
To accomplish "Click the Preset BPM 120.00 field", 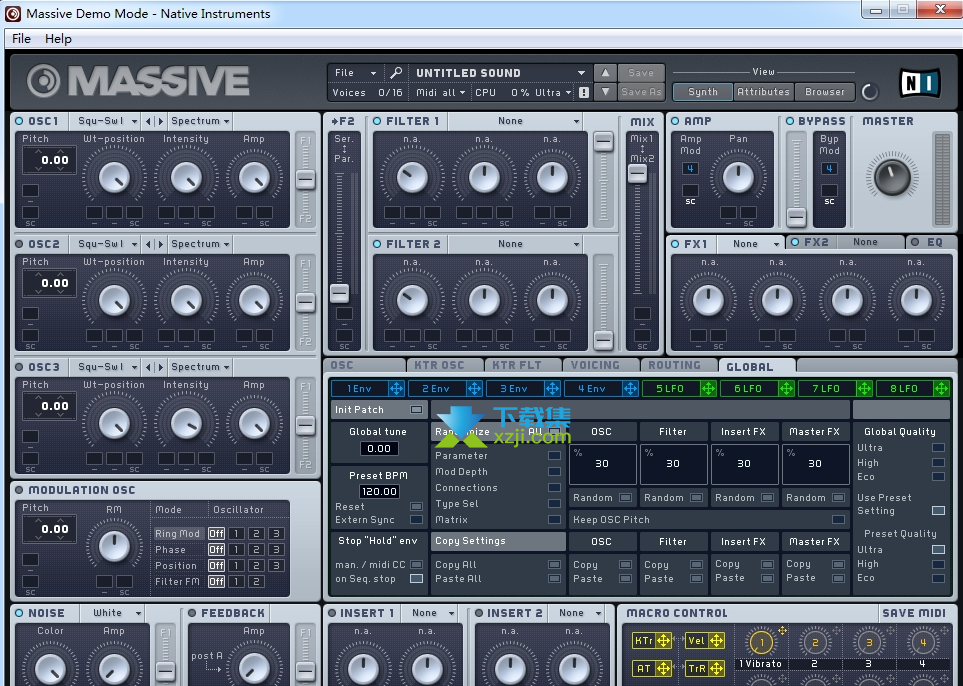I will 379,491.
